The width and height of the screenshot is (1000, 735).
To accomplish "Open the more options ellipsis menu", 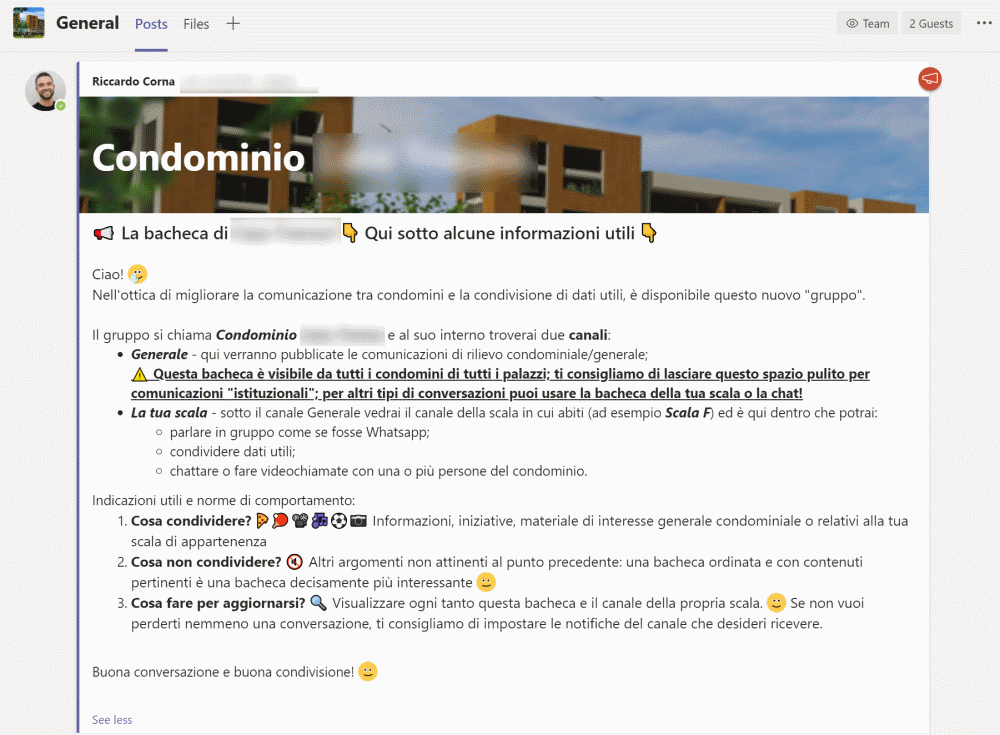I will point(984,23).
